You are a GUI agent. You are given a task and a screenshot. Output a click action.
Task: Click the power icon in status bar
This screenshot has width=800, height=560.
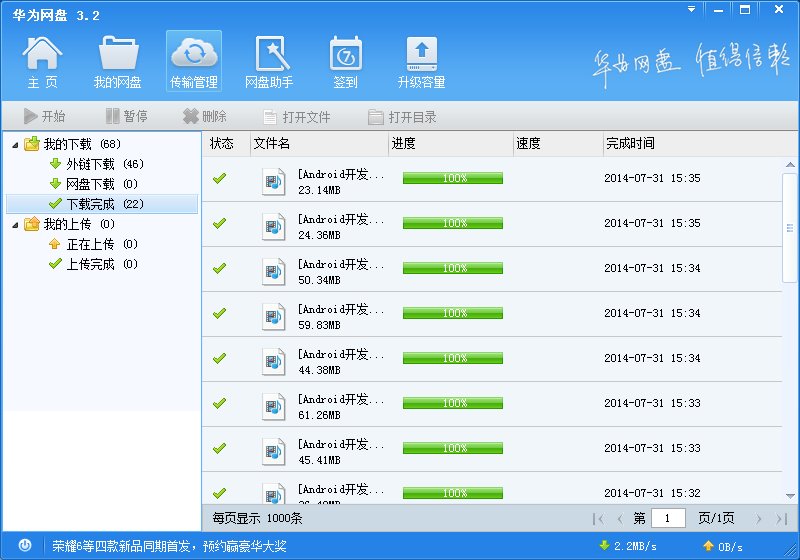click(24, 546)
